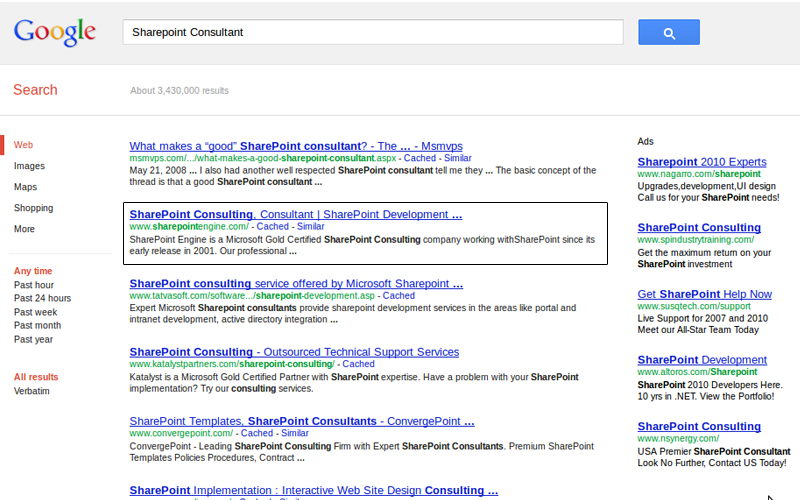800x500 pixels.
Task: Open SharePoint Consulting ad from nsynergy.com
Action: tap(699, 427)
